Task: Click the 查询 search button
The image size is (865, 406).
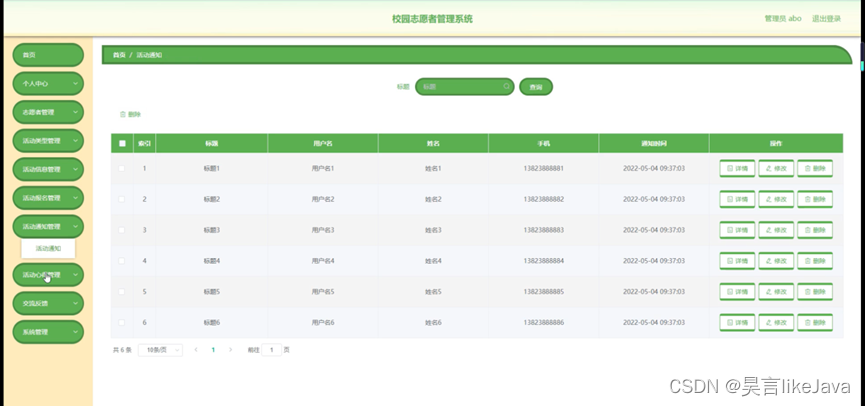Action: coord(536,87)
